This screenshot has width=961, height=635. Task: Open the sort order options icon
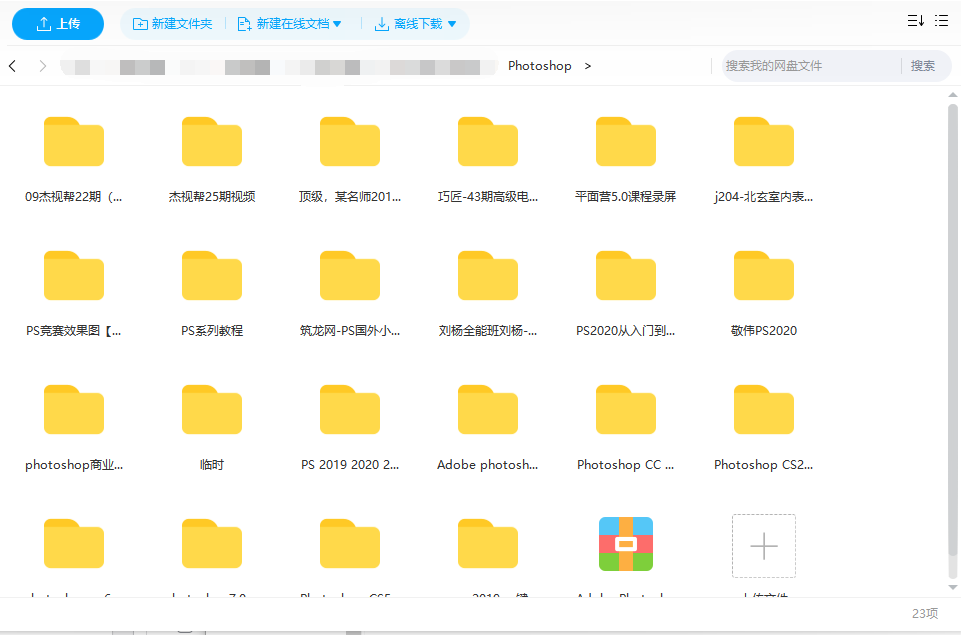pos(916,21)
